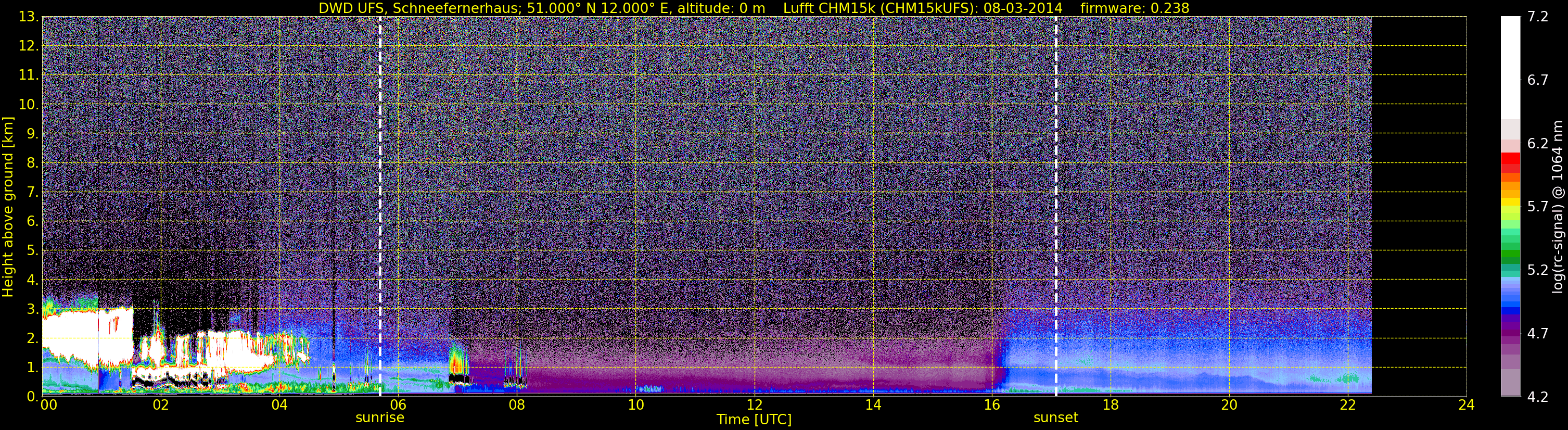Click the "Time [UTC]" axis label
This screenshot has width=1568, height=430.
coord(754,420)
